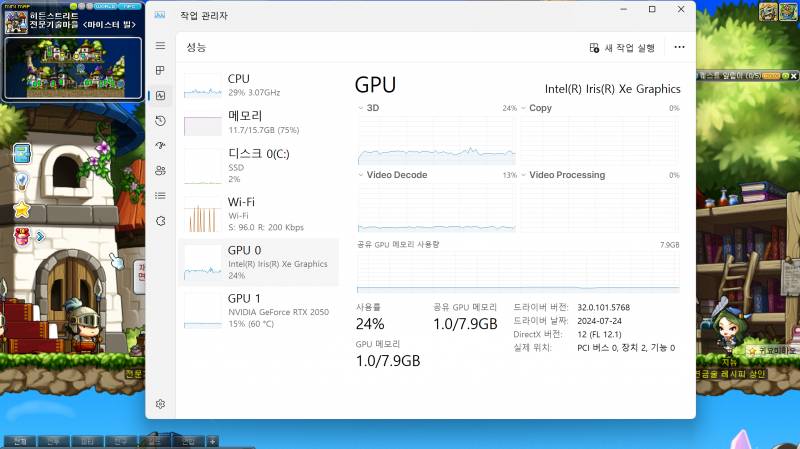The width and height of the screenshot is (800, 449).
Task: Click the minimap WORLD button
Action: coord(105,6)
